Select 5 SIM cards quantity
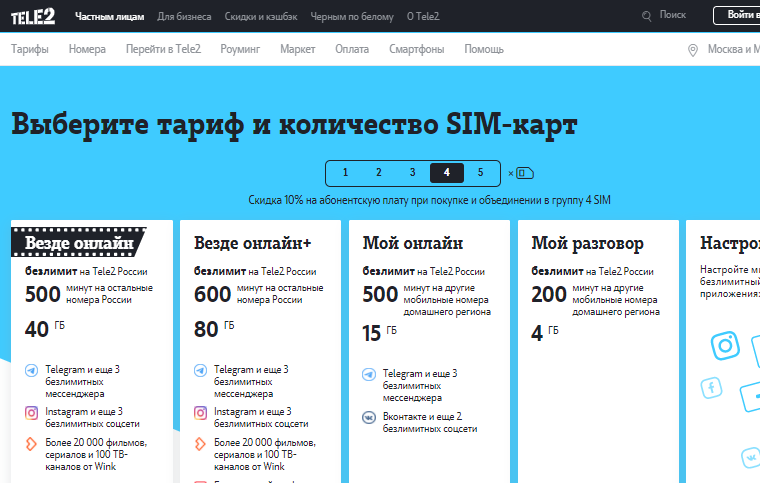 tap(480, 172)
